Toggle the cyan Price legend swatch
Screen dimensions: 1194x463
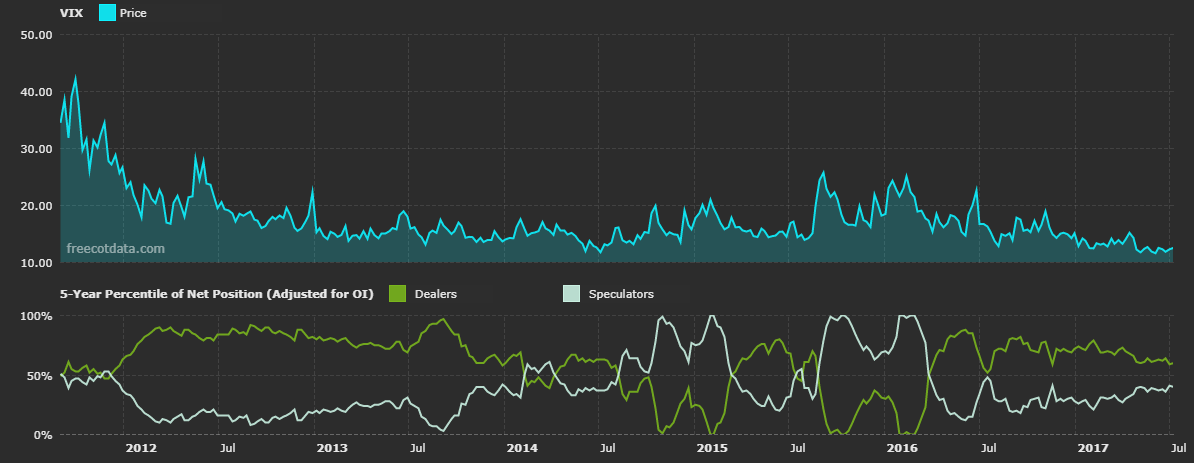point(107,13)
